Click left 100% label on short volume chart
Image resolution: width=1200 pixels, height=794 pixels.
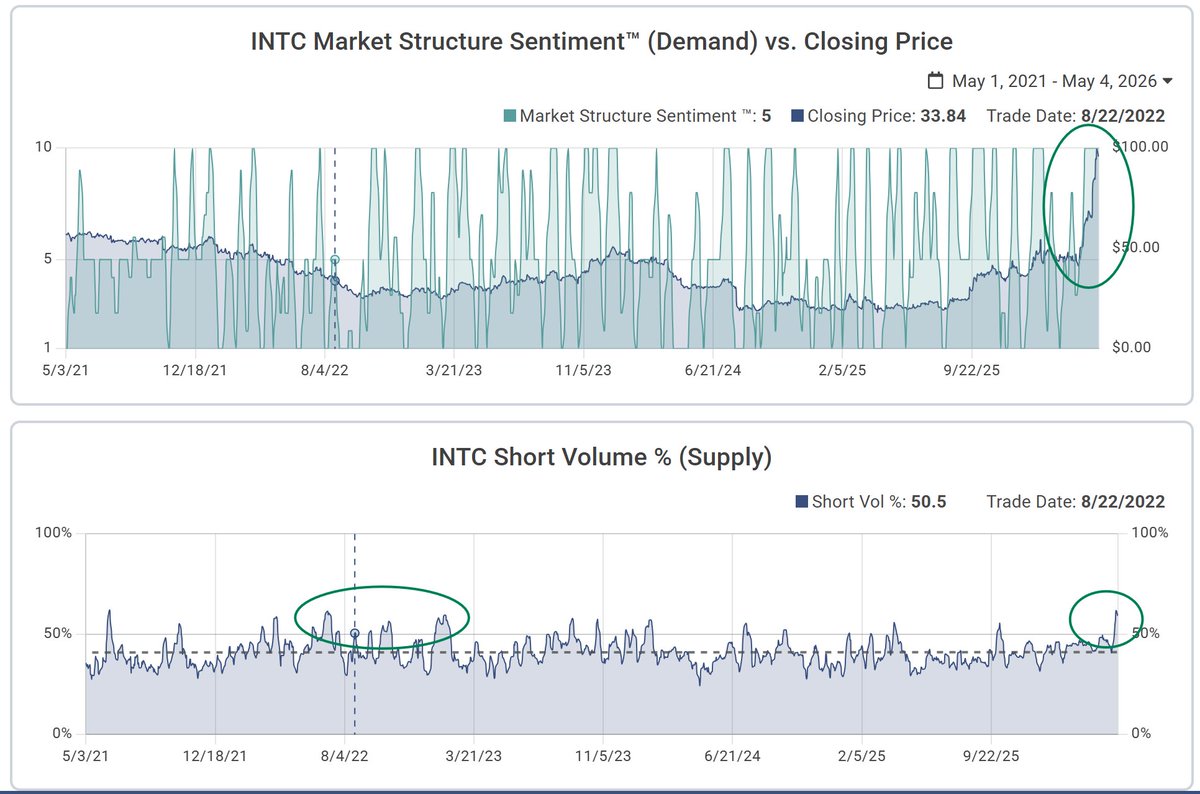click(x=54, y=533)
